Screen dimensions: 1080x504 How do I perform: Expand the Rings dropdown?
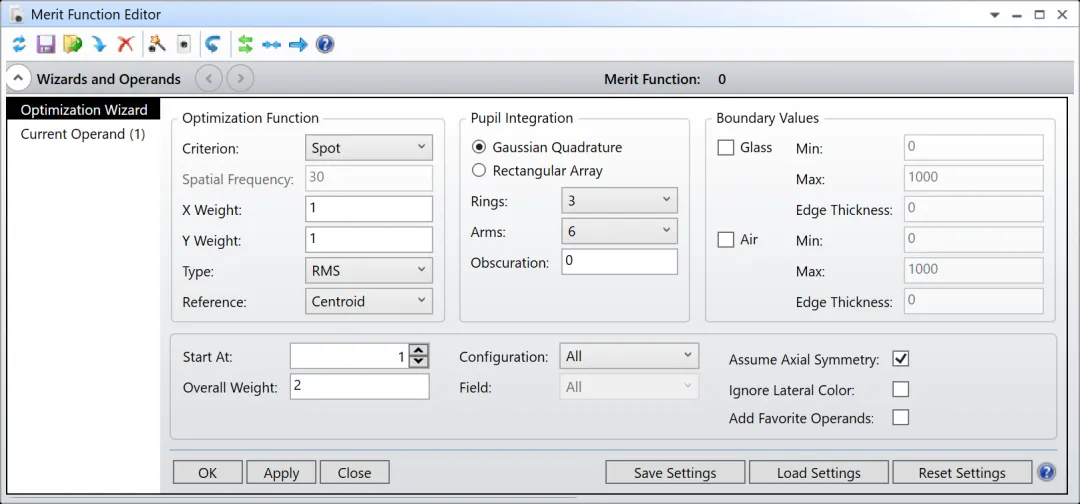tap(619, 201)
